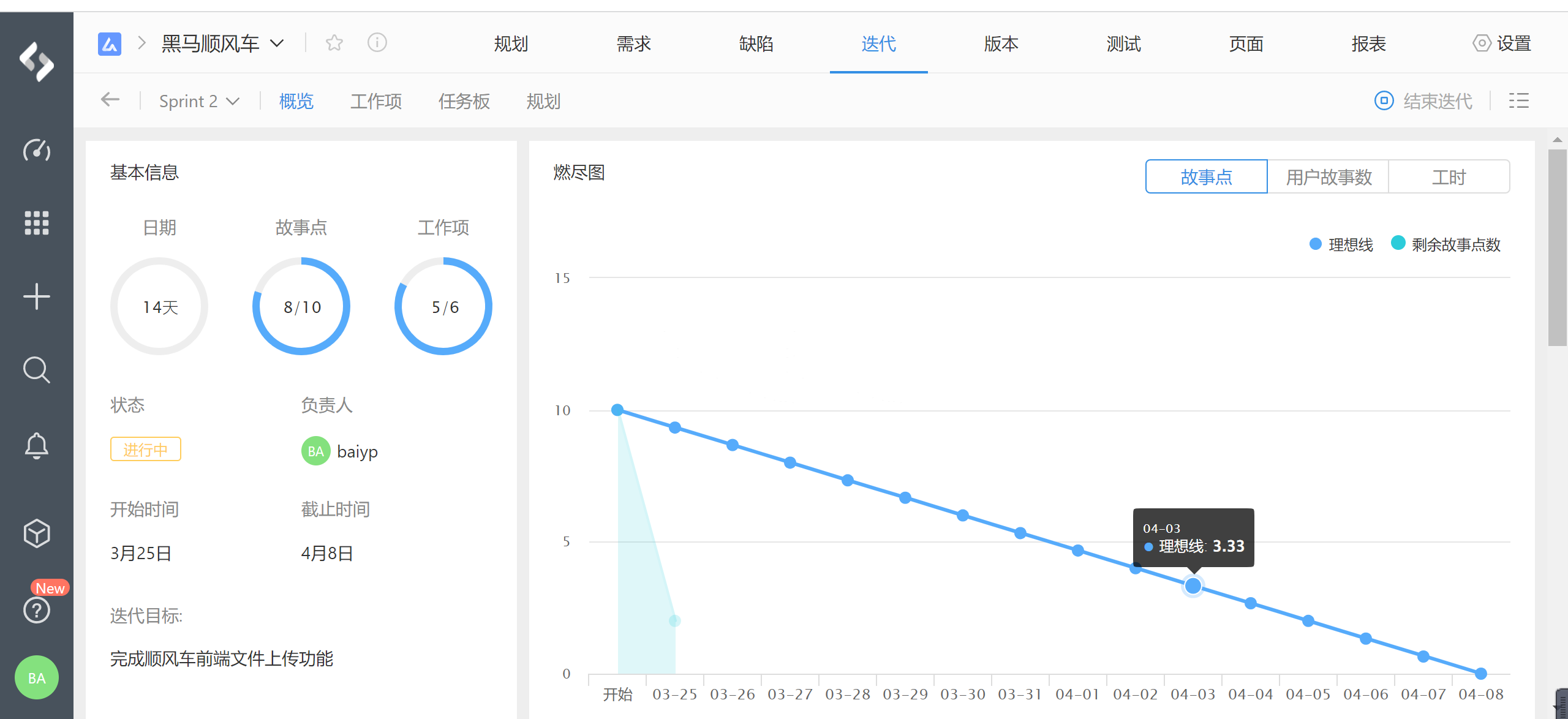This screenshot has height=719, width=1568.
Task: Click the BA user avatar at bottom
Action: pos(37,678)
